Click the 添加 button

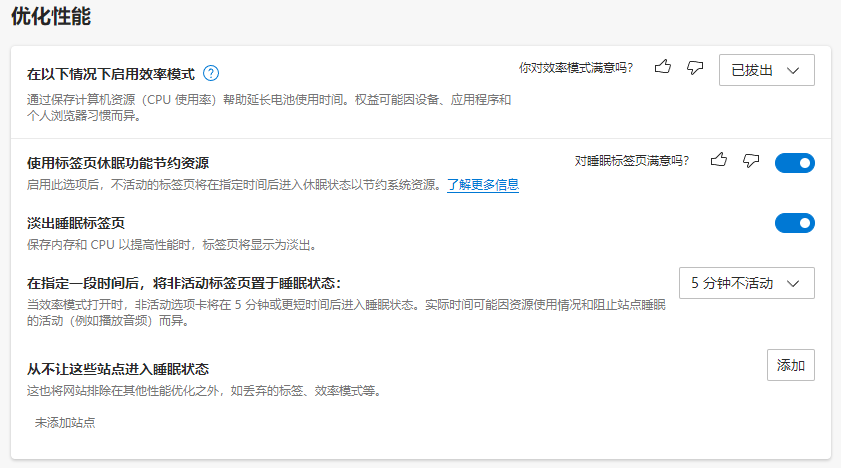click(790, 365)
